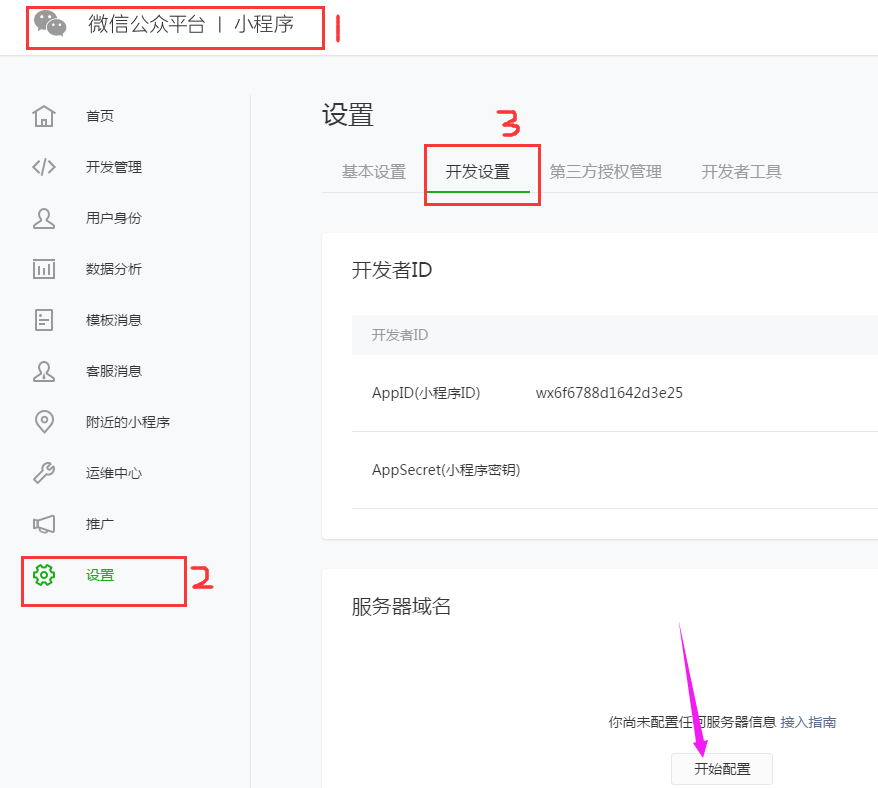Go to the 开发者工具 tab
878x788 pixels.
coord(741,172)
